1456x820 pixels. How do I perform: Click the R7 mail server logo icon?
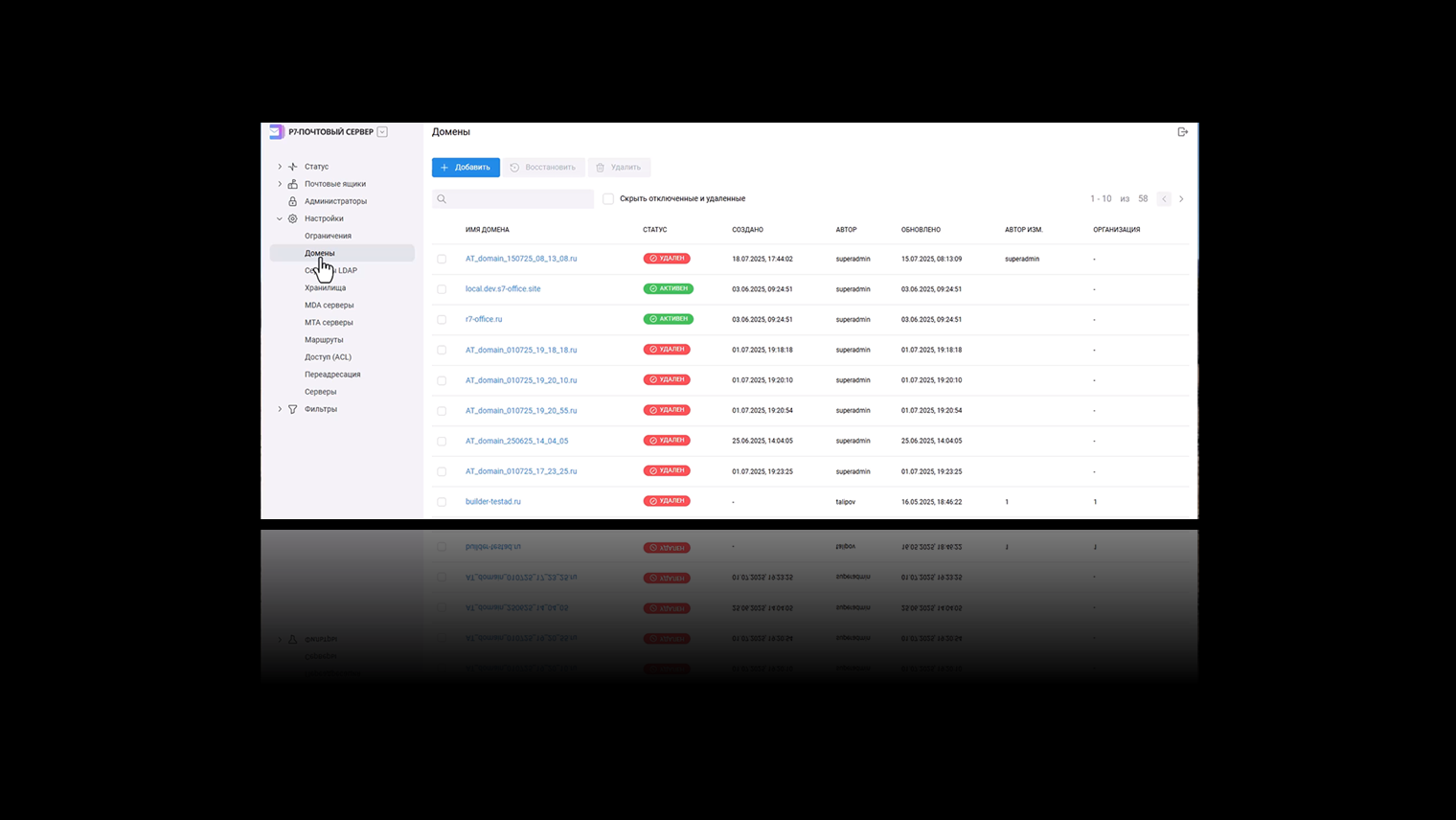click(277, 132)
